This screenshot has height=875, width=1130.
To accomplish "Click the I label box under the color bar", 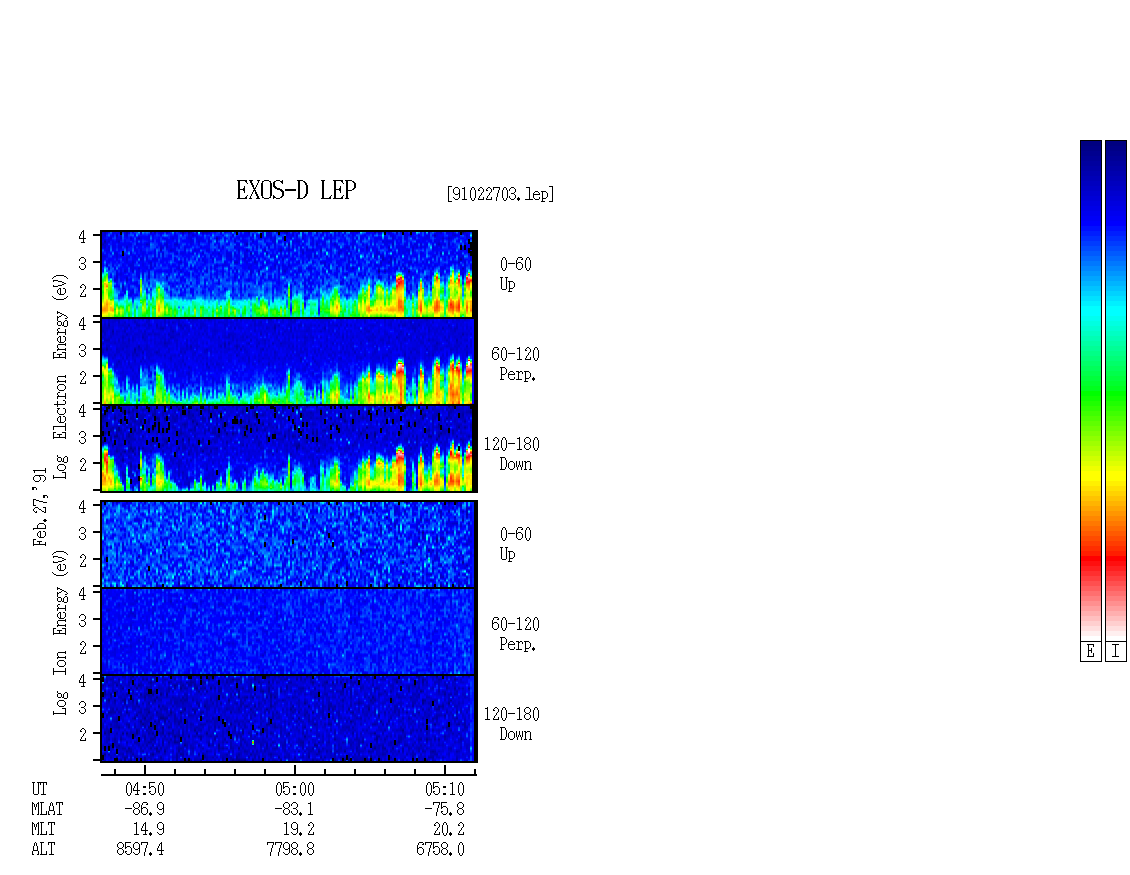I will coord(1116,652).
